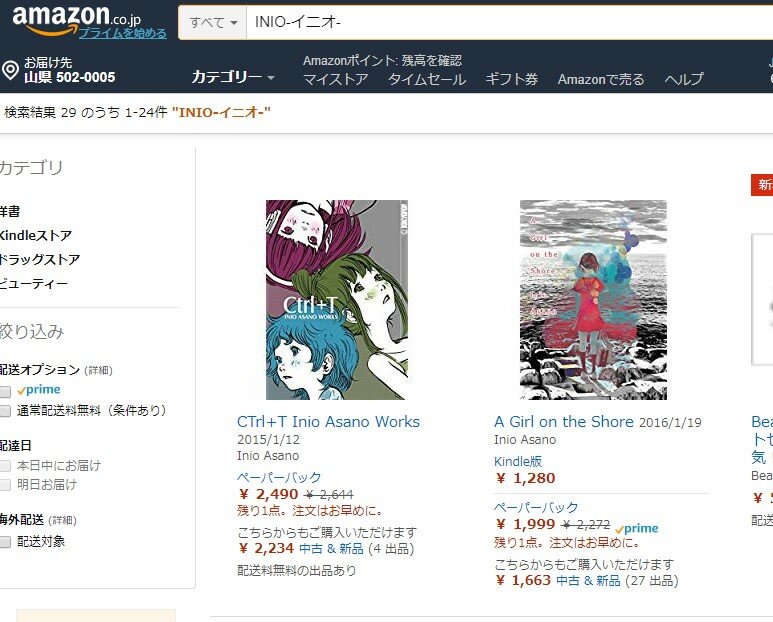The image size is (773, 622).
Task: Click CTrl+T Inio Asano Works title link
Action: pyautogui.click(x=328, y=422)
